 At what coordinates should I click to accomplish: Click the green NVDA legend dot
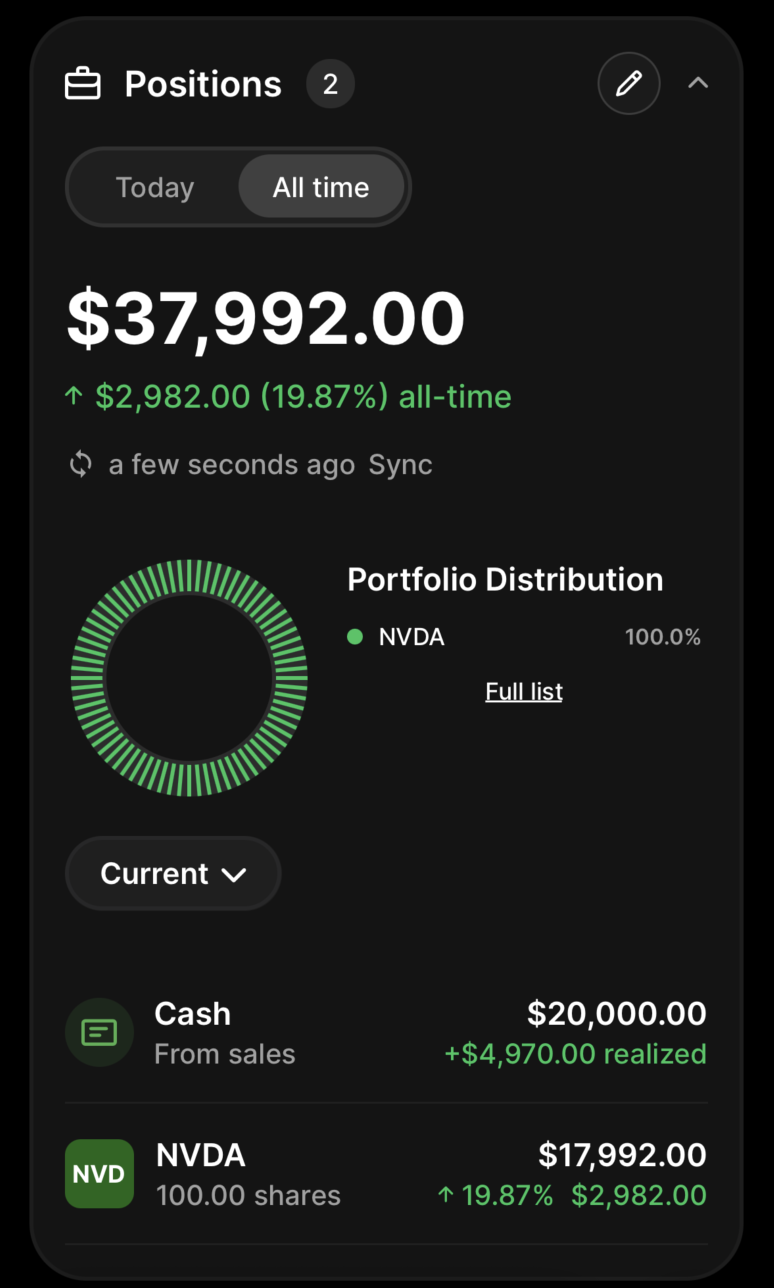coord(355,637)
